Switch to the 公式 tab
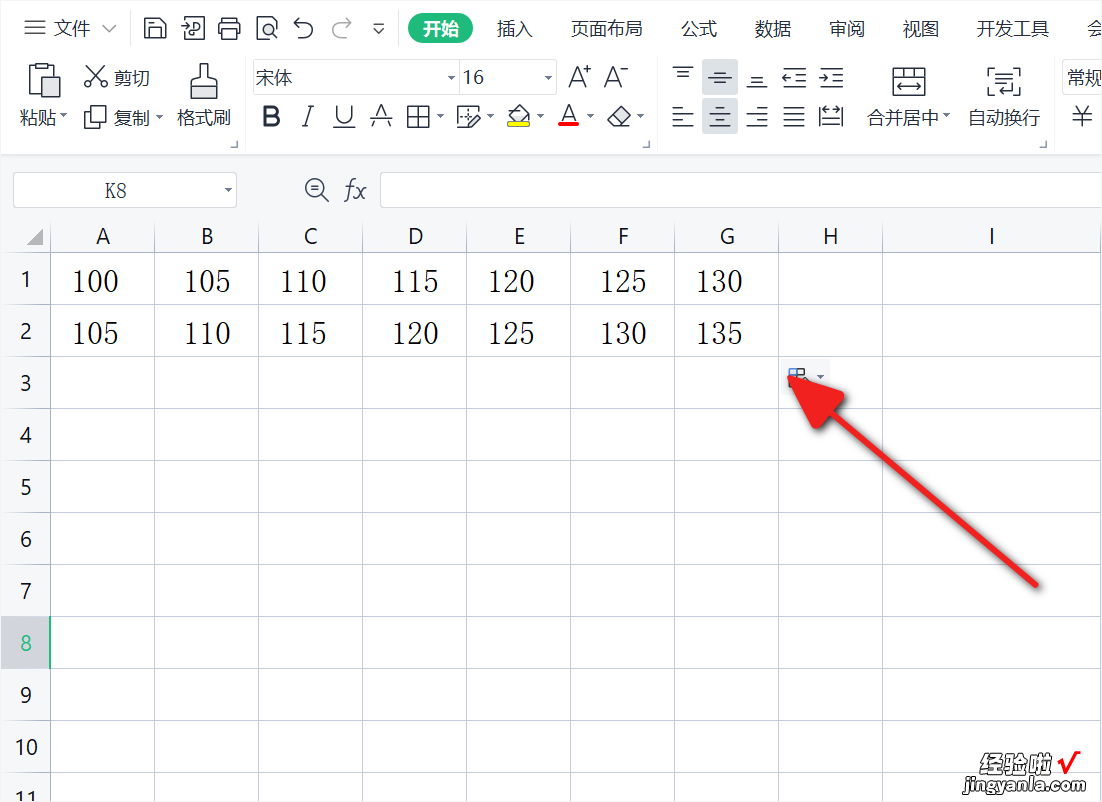 coord(699,29)
